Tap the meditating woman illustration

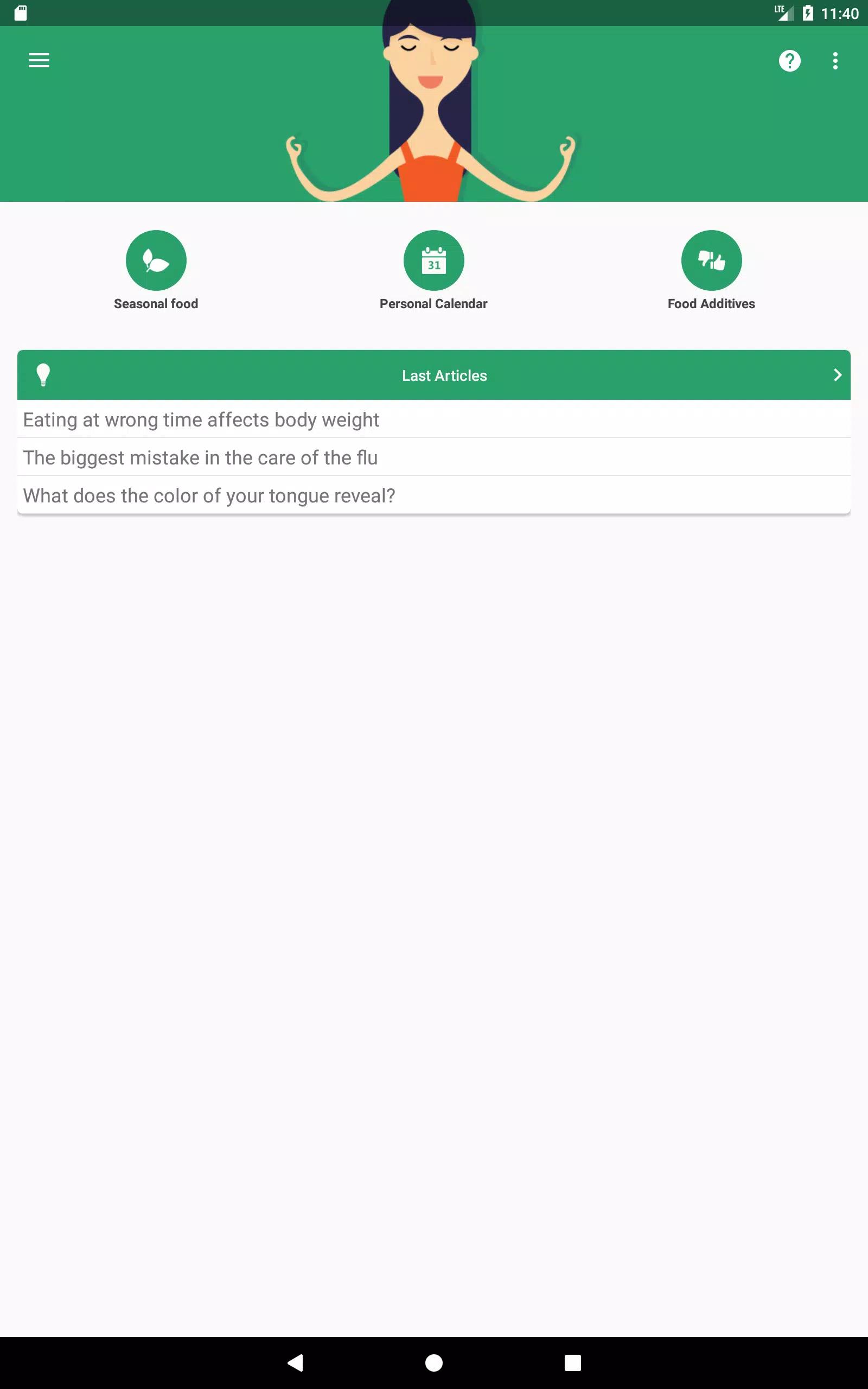click(x=431, y=103)
